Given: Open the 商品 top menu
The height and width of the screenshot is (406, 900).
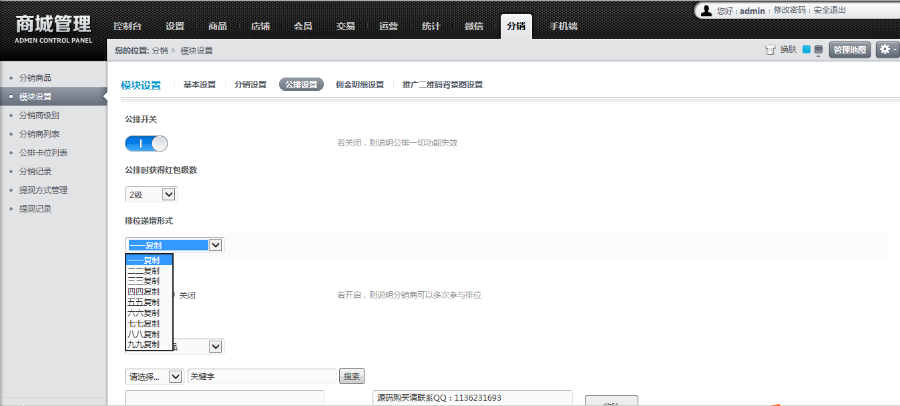Looking at the screenshot, I should coord(218,26).
